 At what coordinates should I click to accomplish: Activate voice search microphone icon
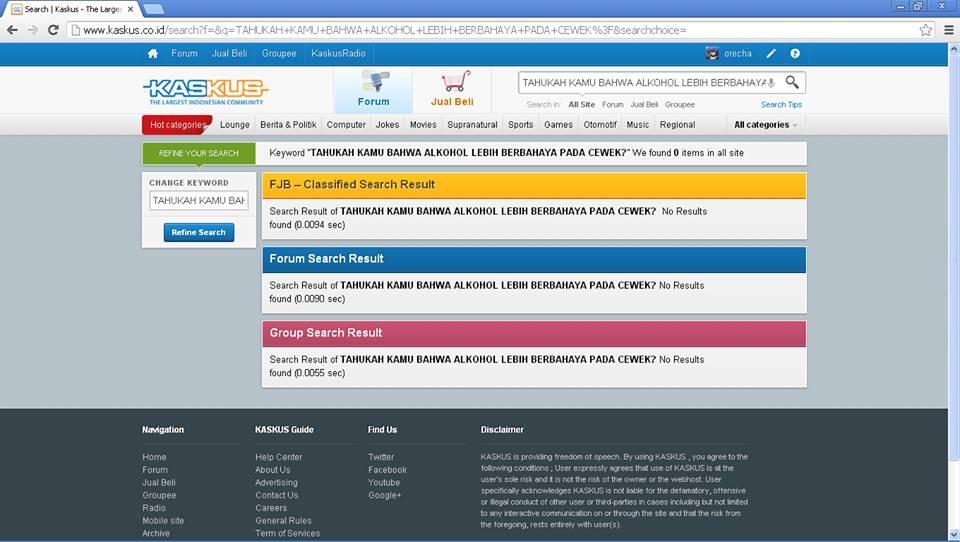point(771,83)
